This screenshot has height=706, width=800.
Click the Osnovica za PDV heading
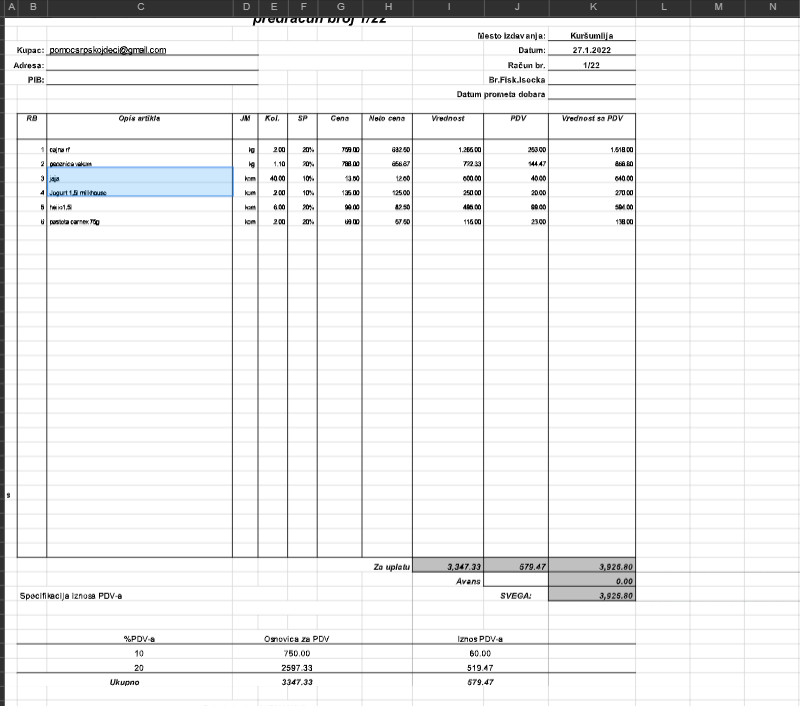tap(296, 639)
